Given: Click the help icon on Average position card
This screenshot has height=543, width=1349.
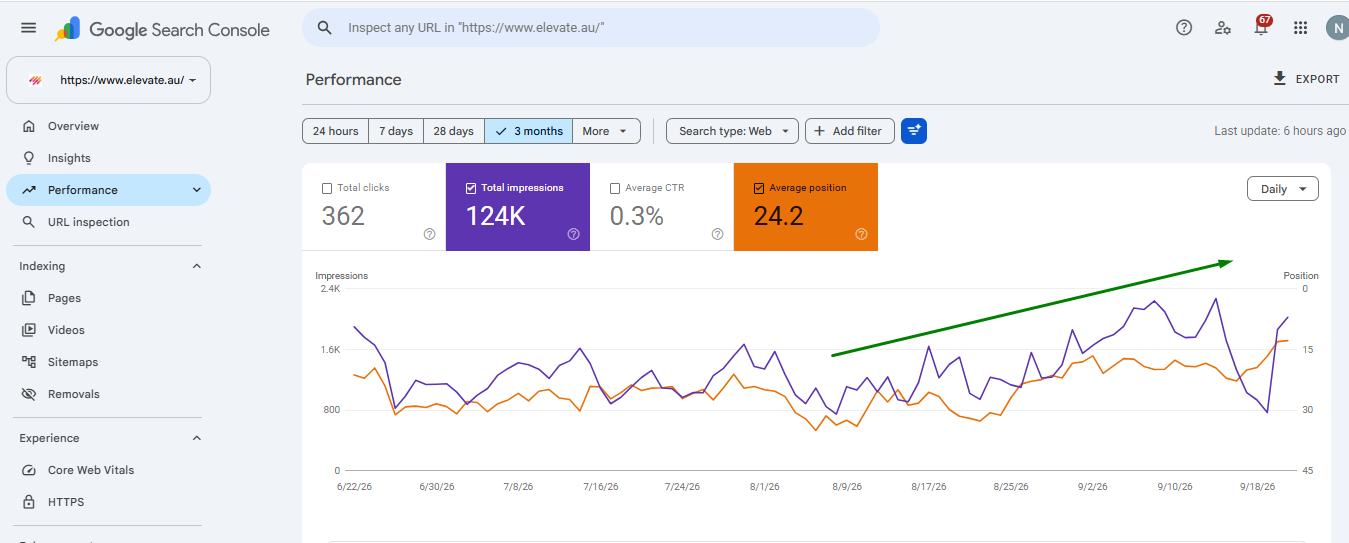Looking at the screenshot, I should coord(861,234).
